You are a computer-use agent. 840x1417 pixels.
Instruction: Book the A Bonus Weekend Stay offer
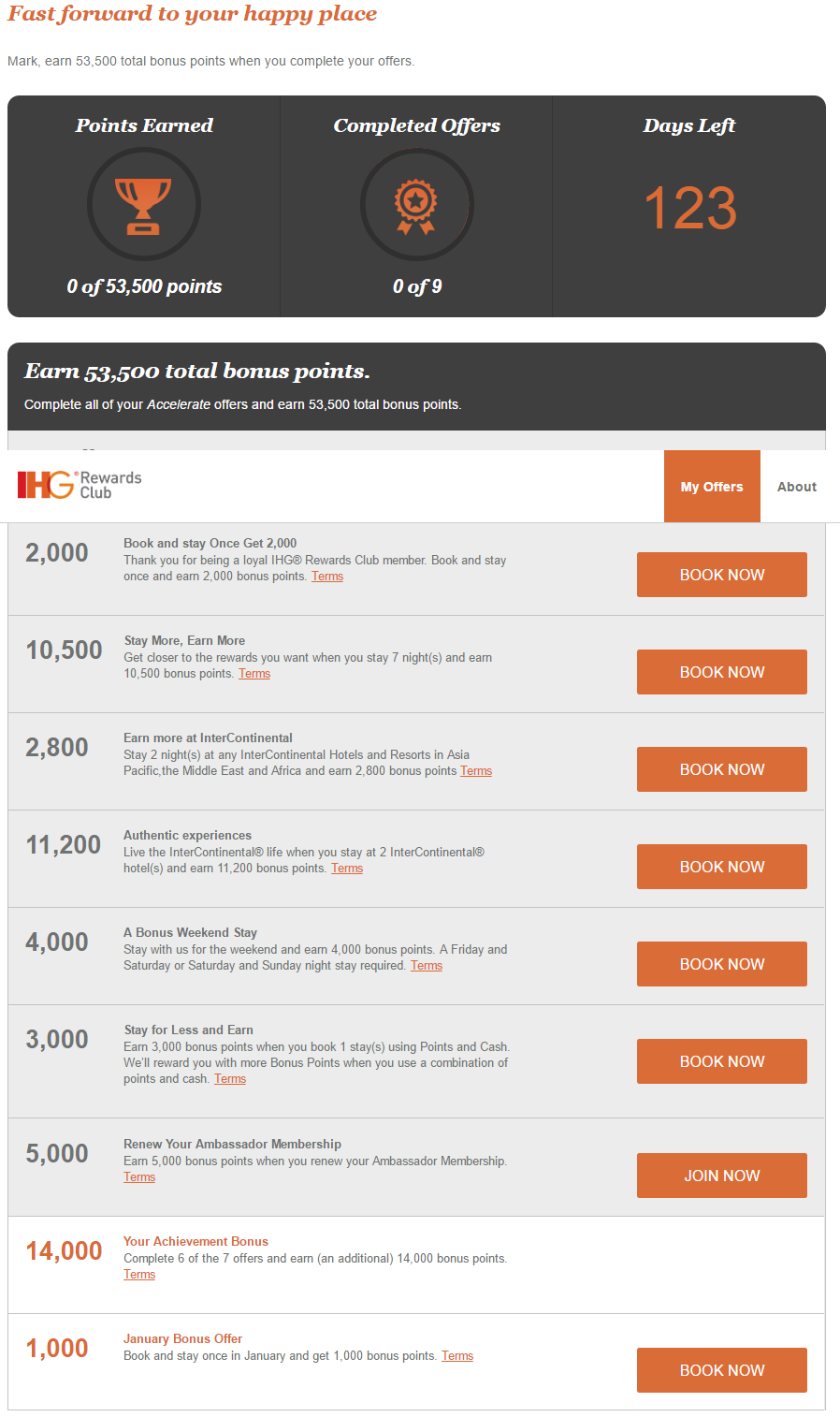click(722, 964)
